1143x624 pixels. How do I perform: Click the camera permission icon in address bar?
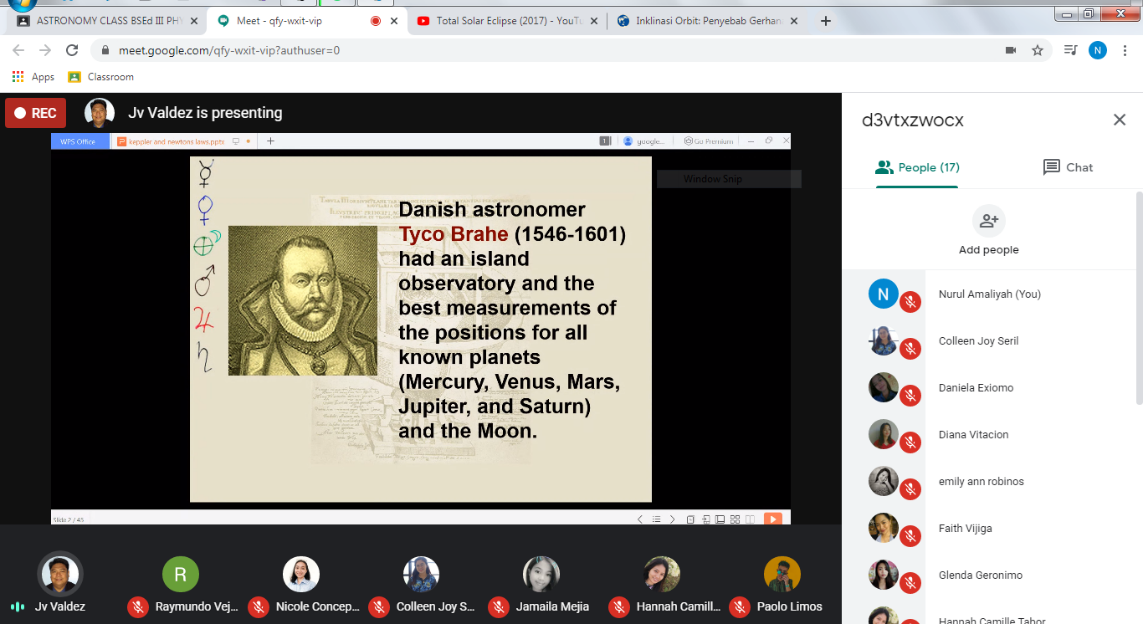(x=1010, y=50)
